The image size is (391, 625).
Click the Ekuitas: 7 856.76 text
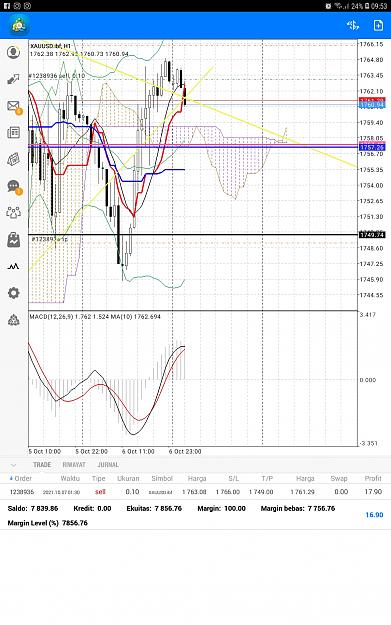(154, 509)
